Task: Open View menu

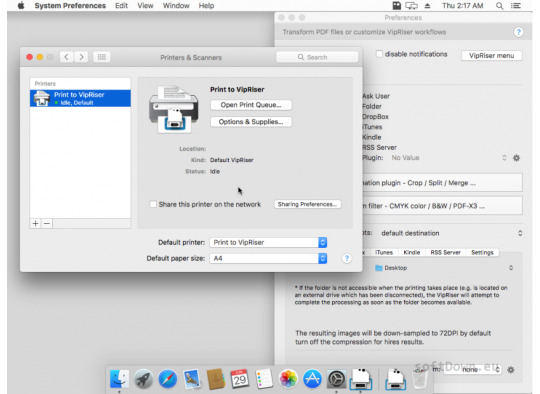Action: 145,6
